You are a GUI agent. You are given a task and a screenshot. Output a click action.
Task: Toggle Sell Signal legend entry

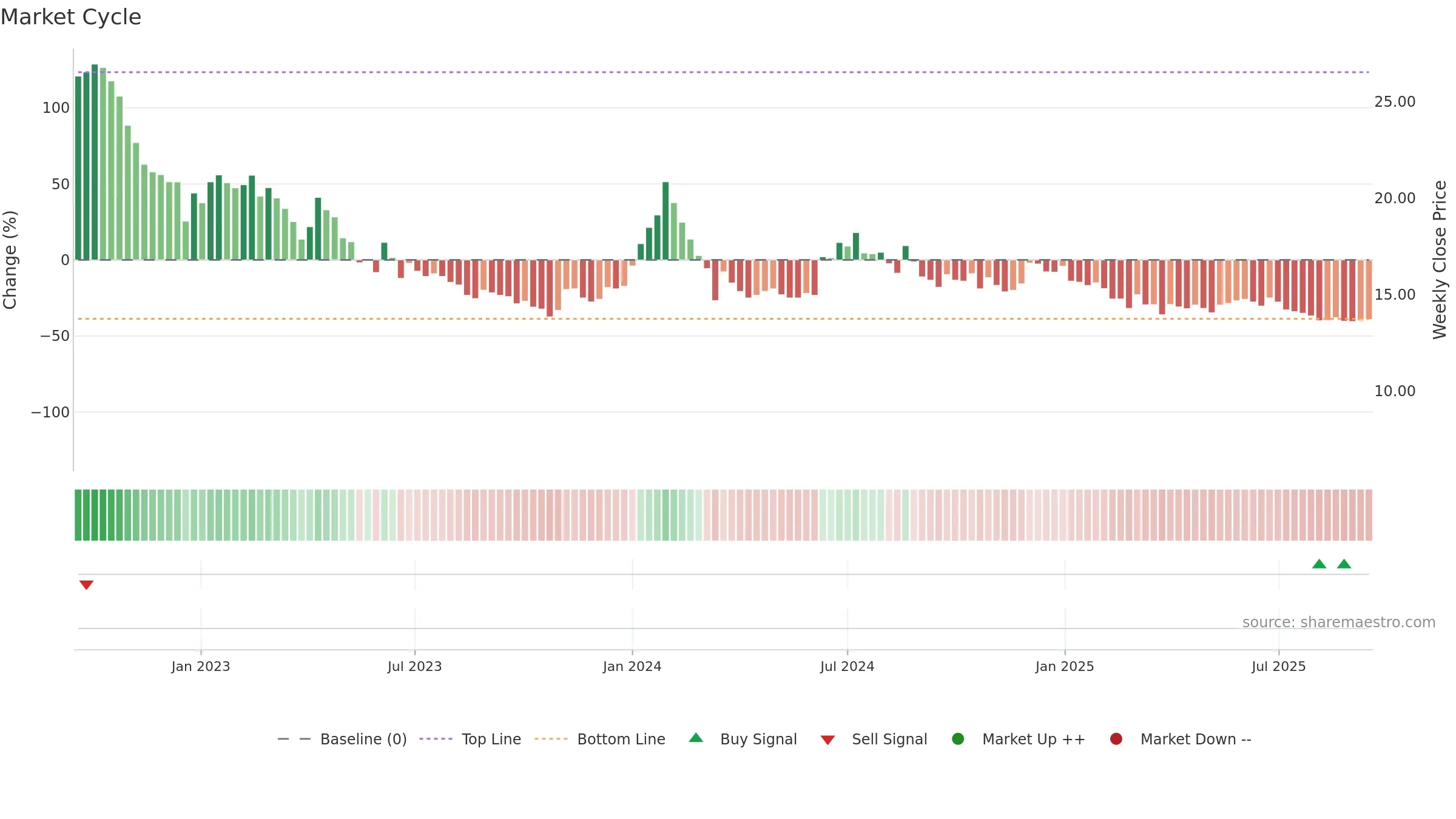point(874,739)
